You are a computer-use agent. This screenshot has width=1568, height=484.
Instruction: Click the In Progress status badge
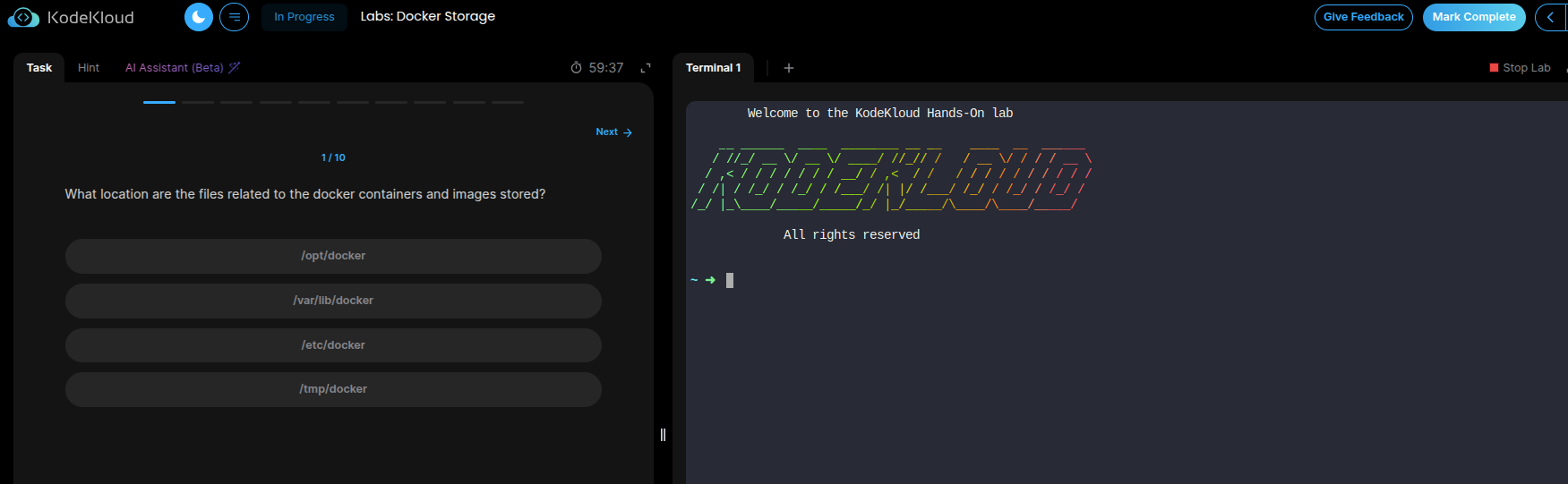(304, 17)
